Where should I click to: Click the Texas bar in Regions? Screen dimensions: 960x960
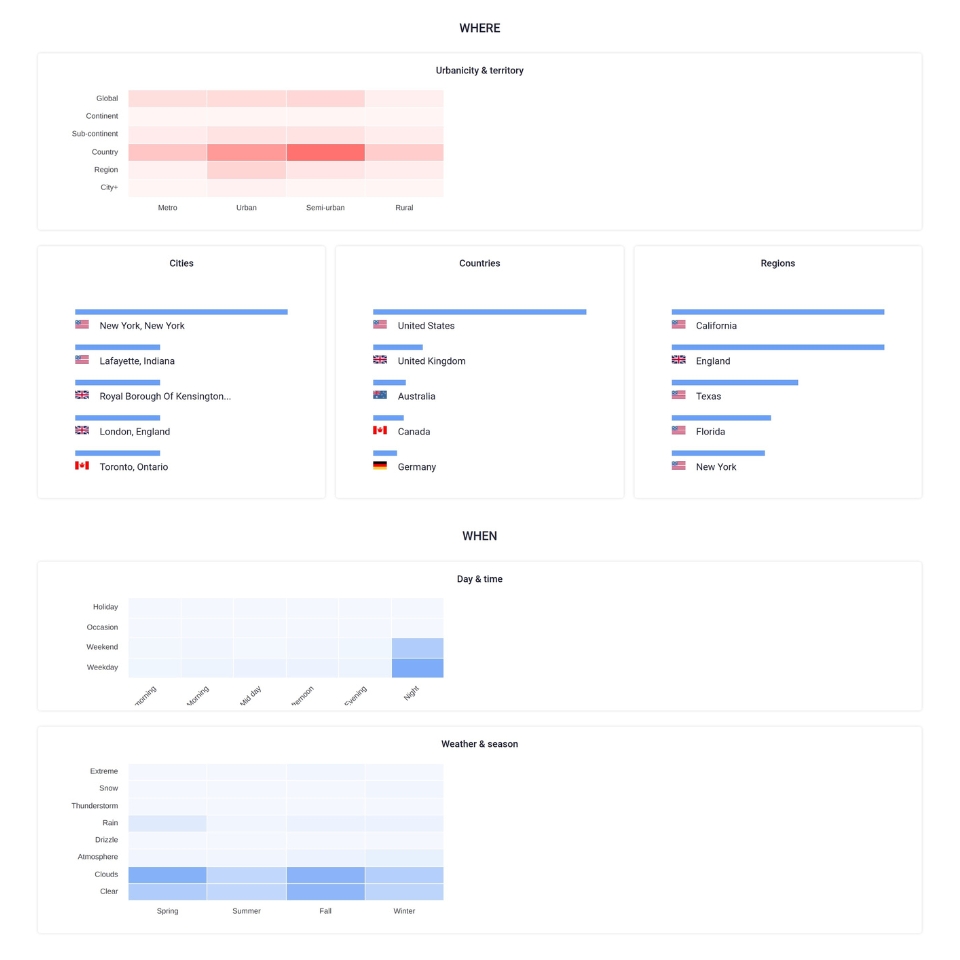coord(734,383)
